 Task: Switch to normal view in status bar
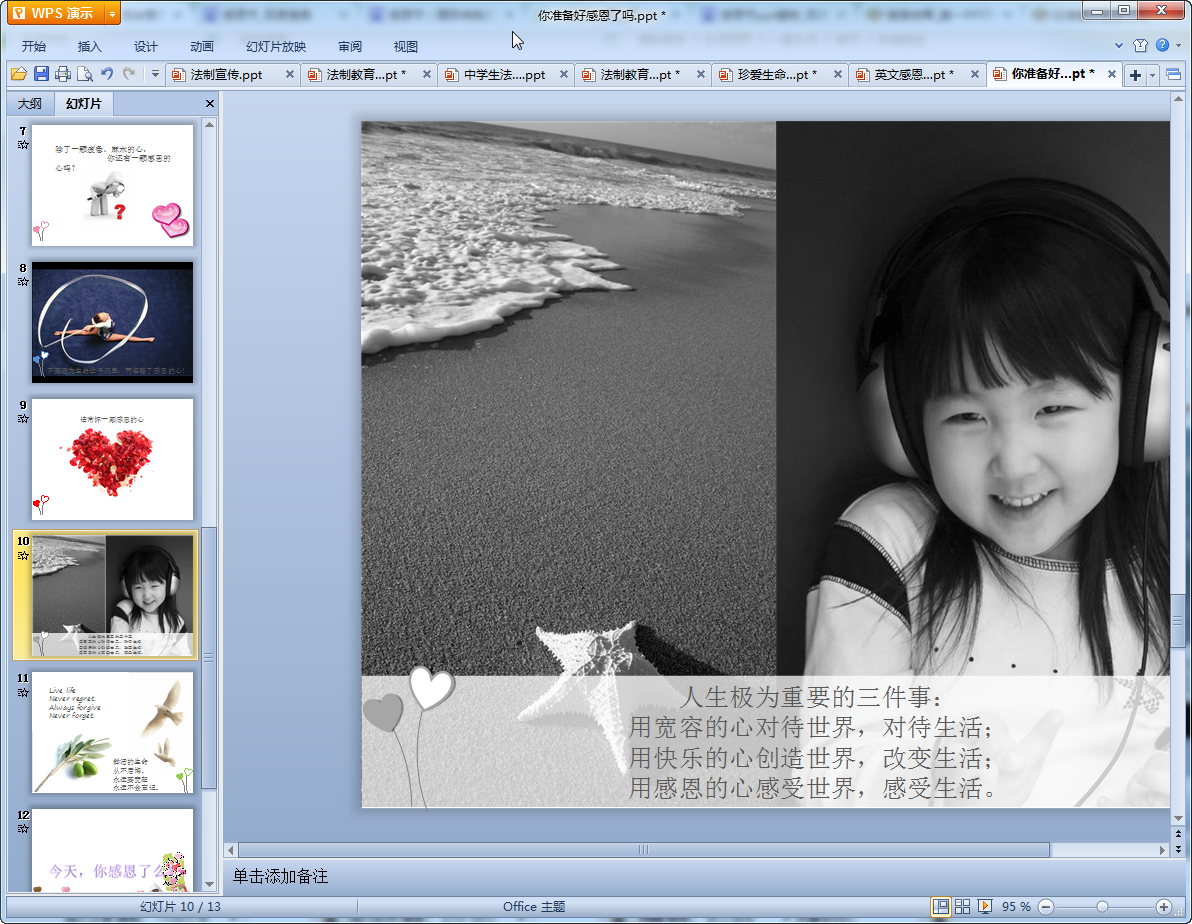(x=940, y=906)
